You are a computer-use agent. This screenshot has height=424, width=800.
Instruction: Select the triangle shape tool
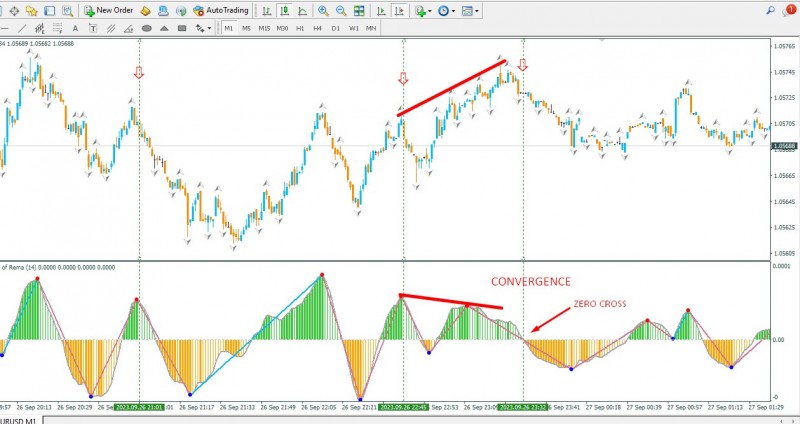164,29
